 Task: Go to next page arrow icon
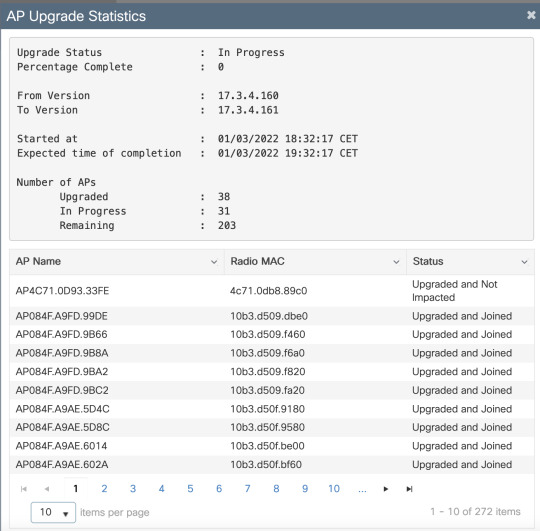386,489
